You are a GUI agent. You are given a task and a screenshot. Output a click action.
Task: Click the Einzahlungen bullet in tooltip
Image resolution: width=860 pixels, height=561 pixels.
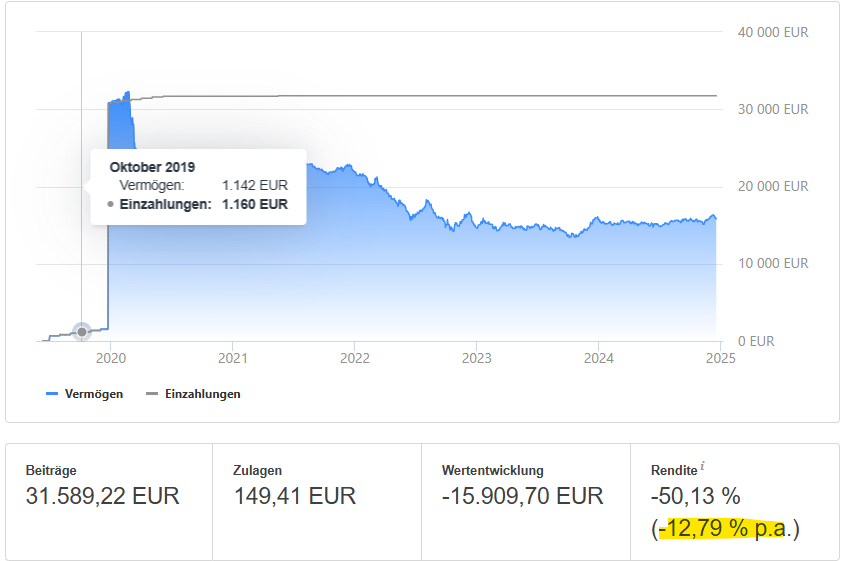(x=109, y=204)
